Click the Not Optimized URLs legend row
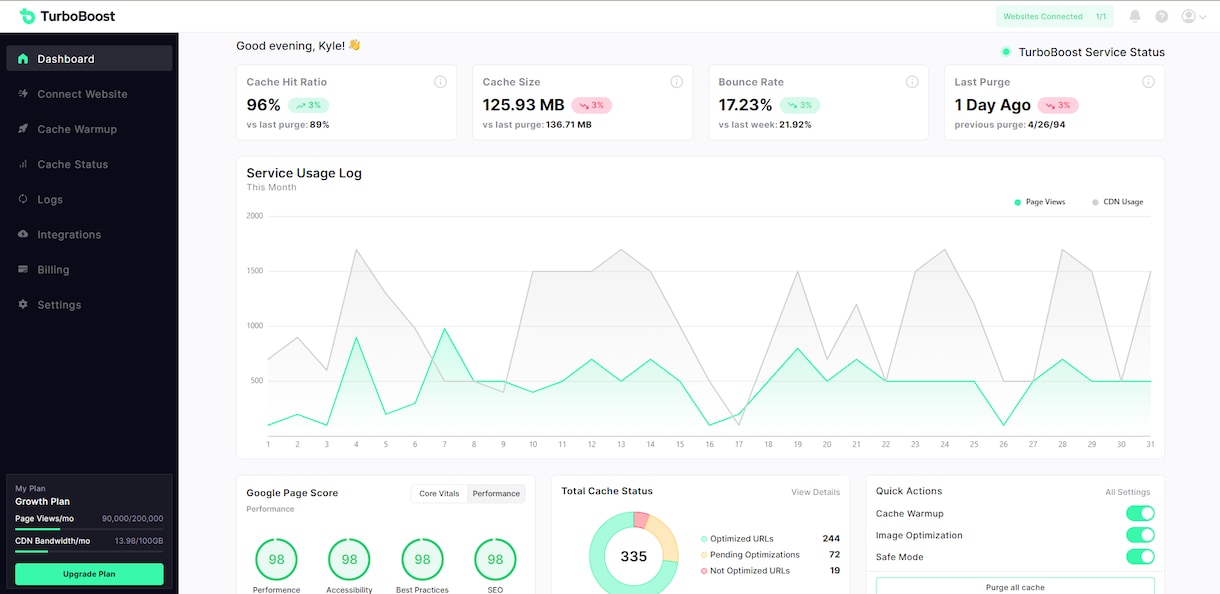 [770, 571]
